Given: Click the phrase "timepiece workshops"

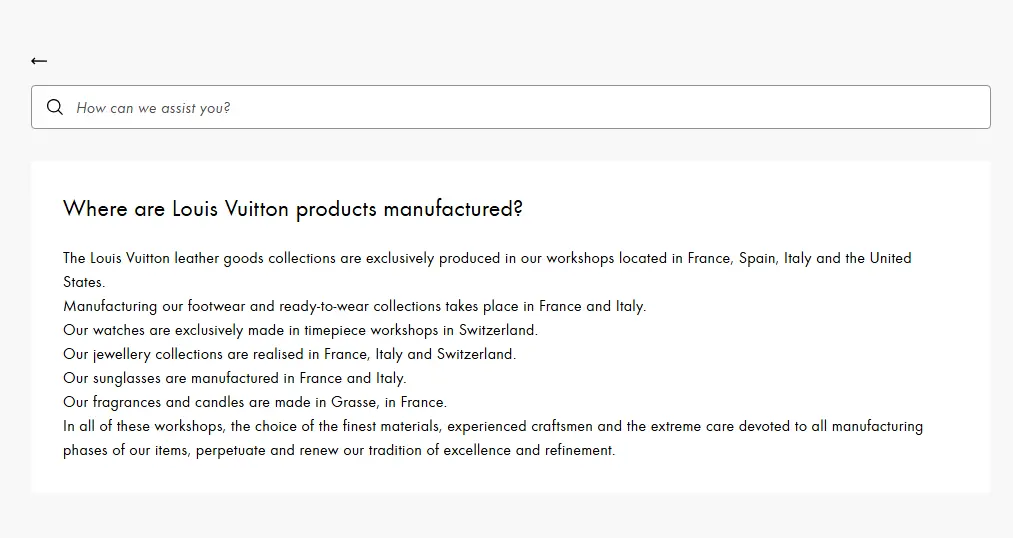Looking at the screenshot, I should click(362, 330).
